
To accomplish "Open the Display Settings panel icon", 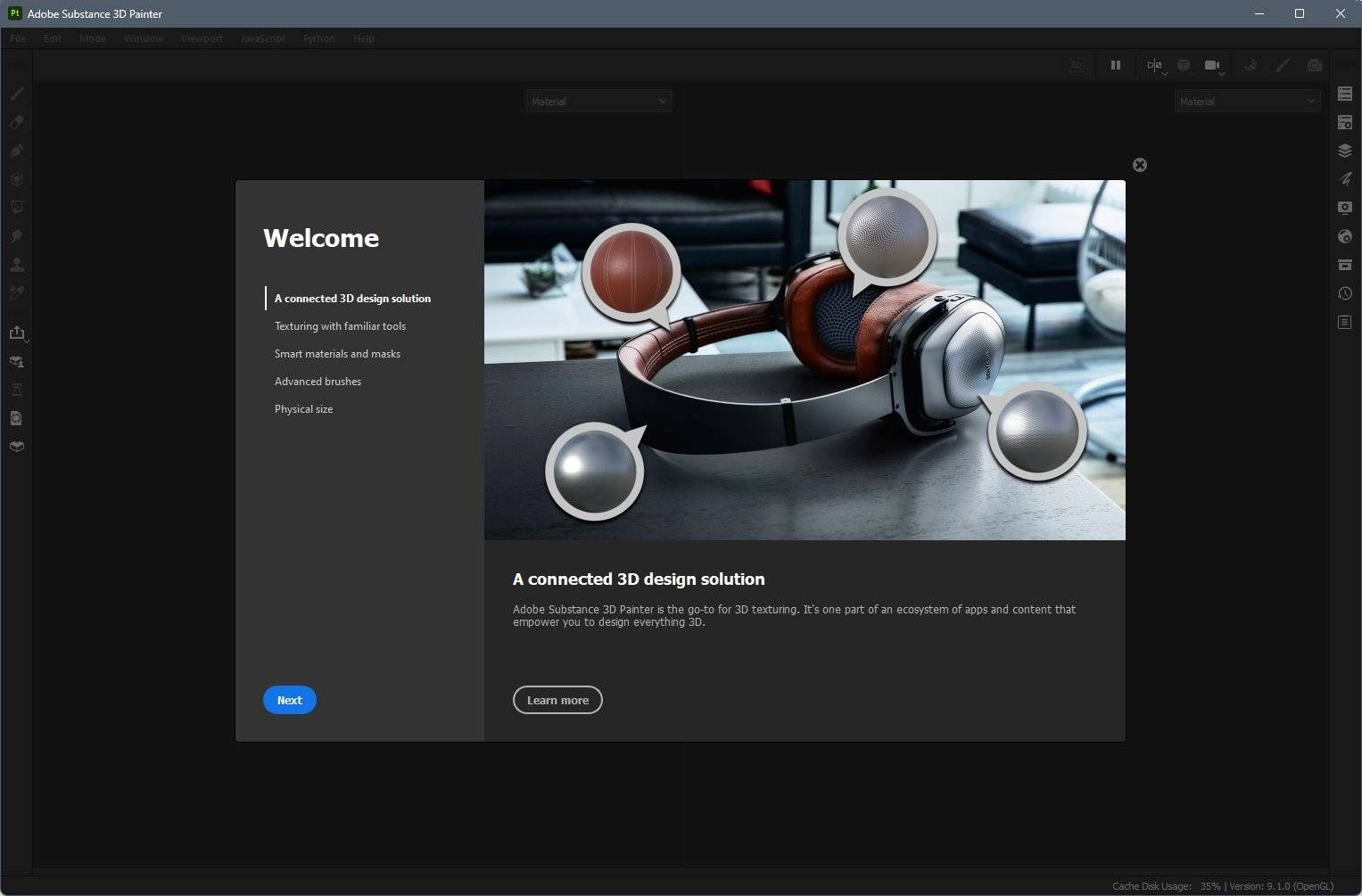I will click(x=1345, y=208).
